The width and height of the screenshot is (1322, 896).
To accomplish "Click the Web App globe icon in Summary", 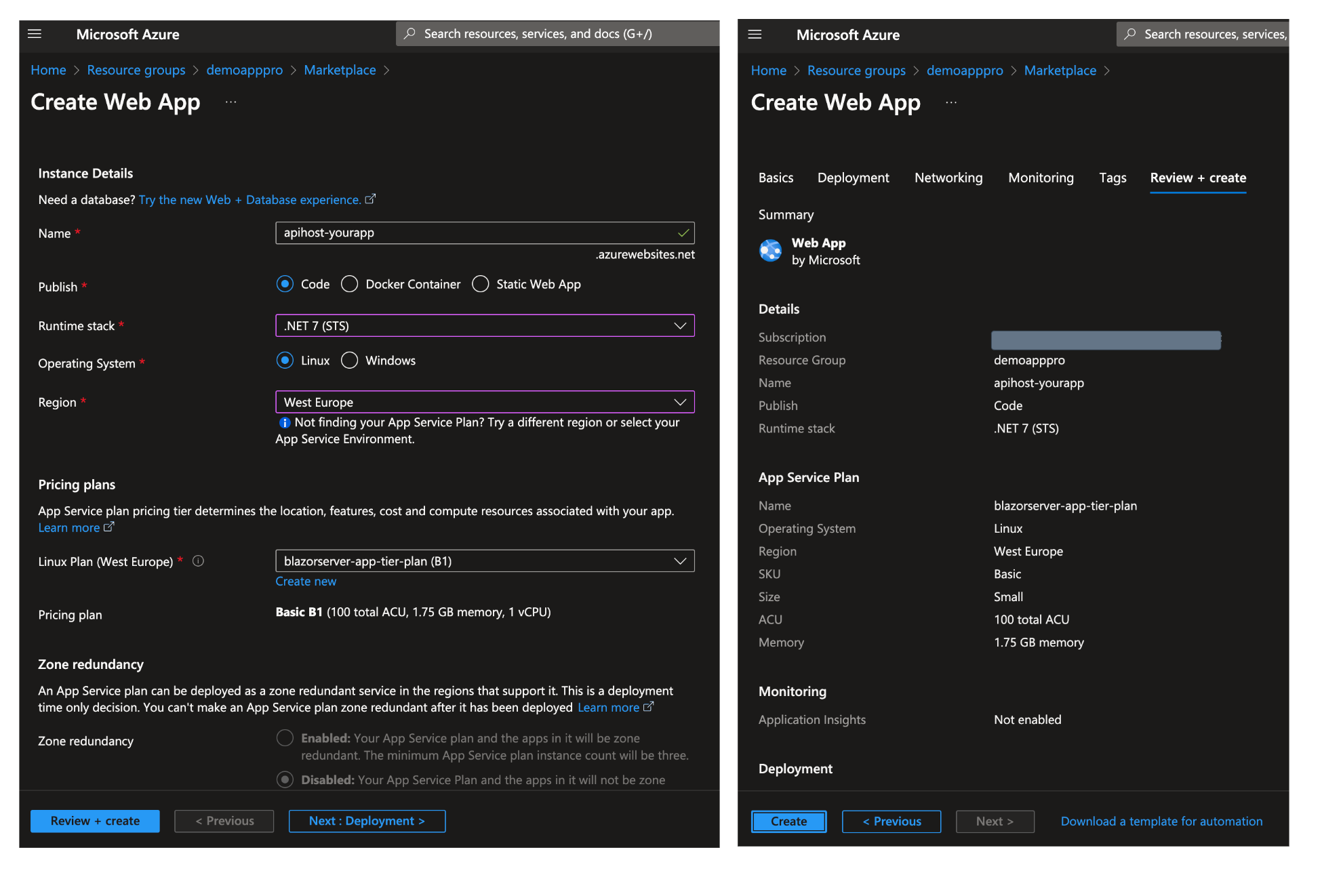I will pos(770,251).
